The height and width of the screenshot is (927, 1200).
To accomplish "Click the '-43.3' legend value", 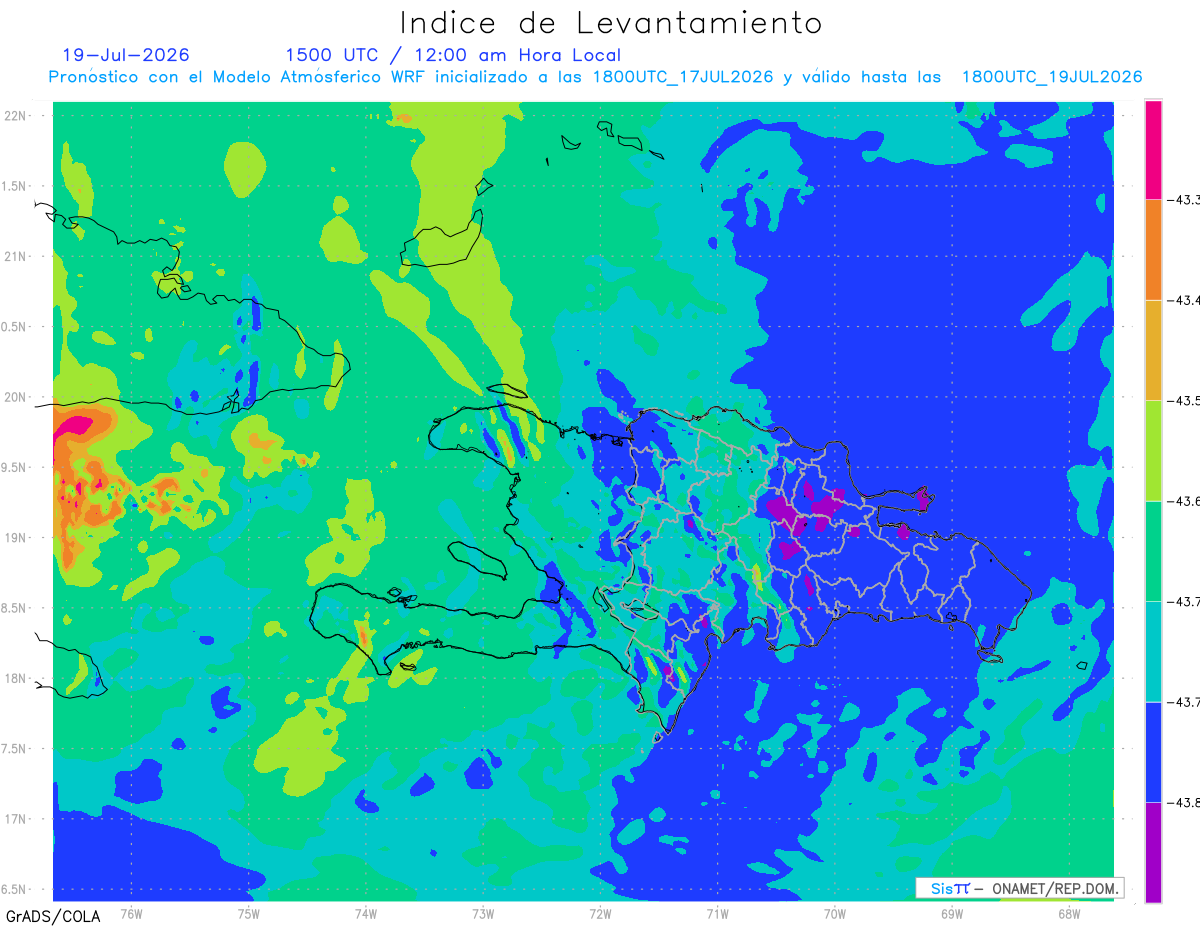I will (1184, 200).
